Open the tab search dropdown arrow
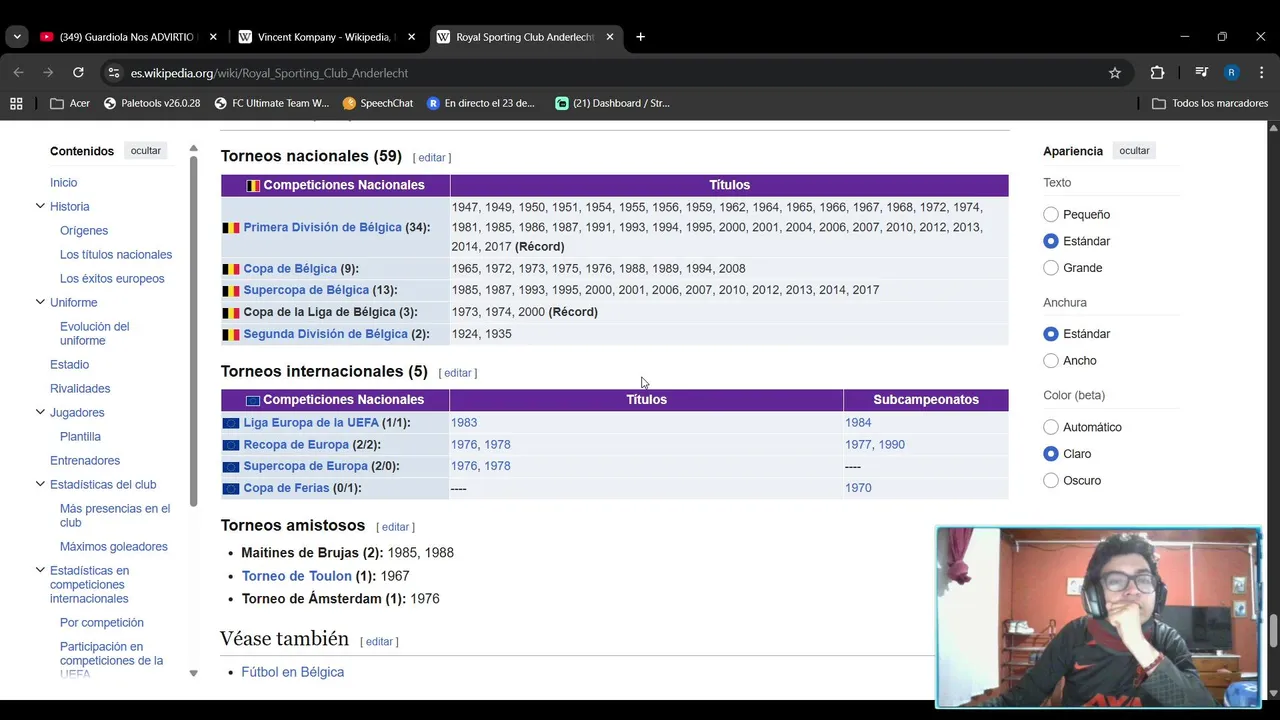The height and width of the screenshot is (720, 1280). [x=17, y=37]
